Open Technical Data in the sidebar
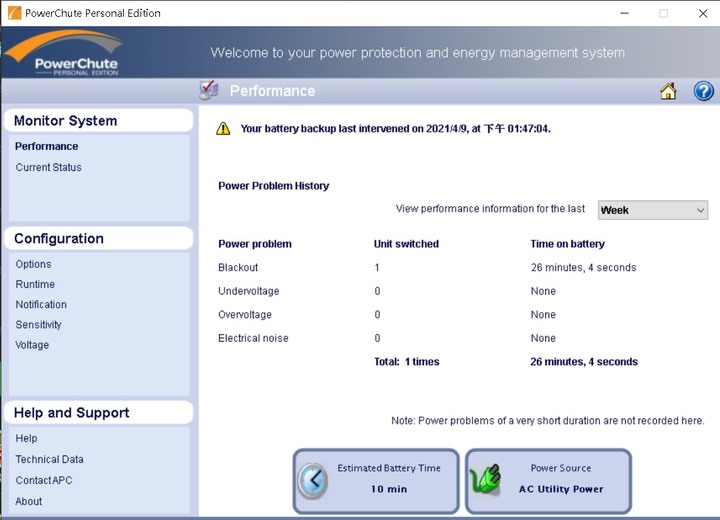Image resolution: width=720 pixels, height=520 pixels. pyautogui.click(x=50, y=459)
